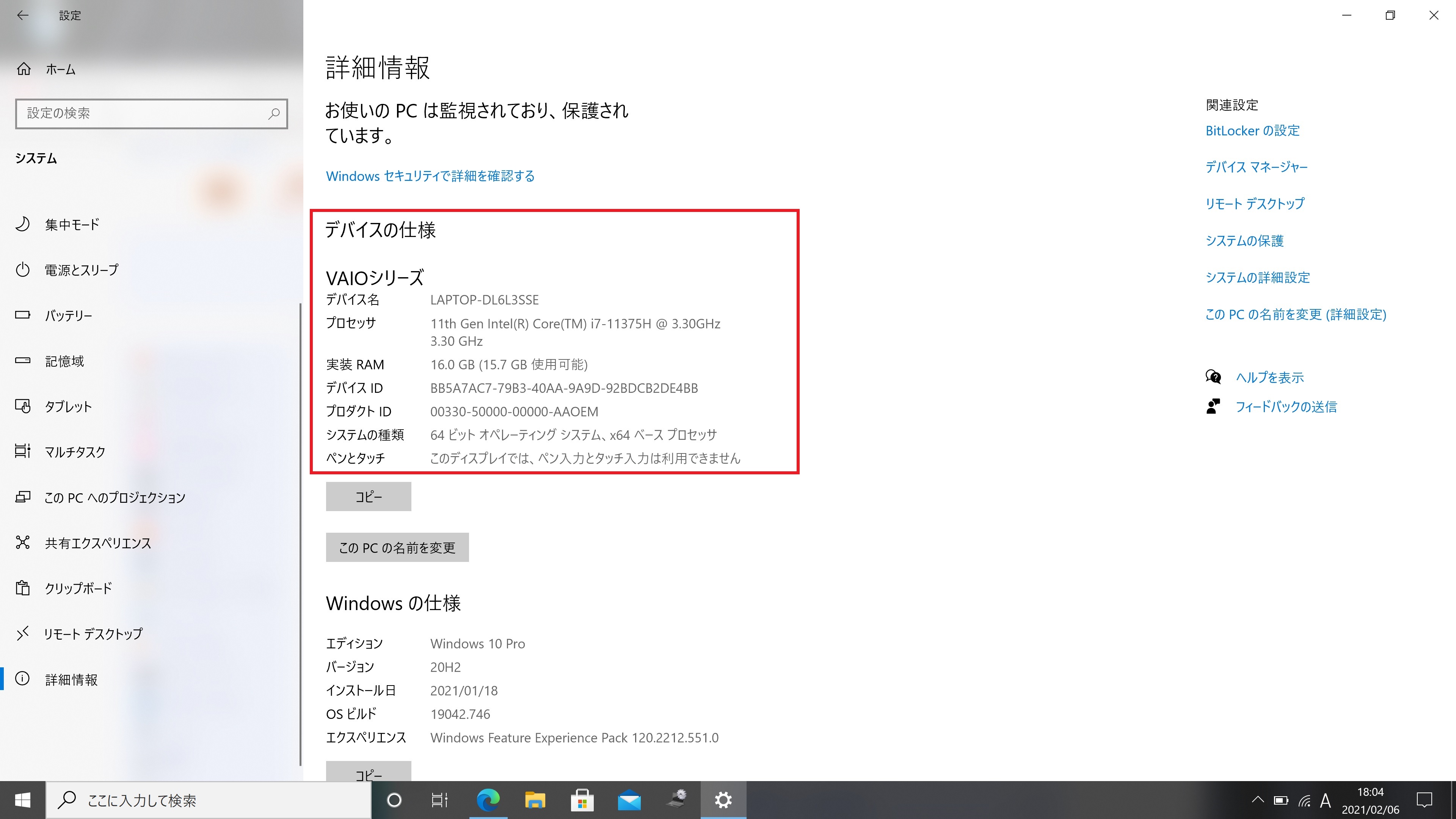Open デバイス マネージャー link
The height and width of the screenshot is (819, 1456).
pos(1257,167)
